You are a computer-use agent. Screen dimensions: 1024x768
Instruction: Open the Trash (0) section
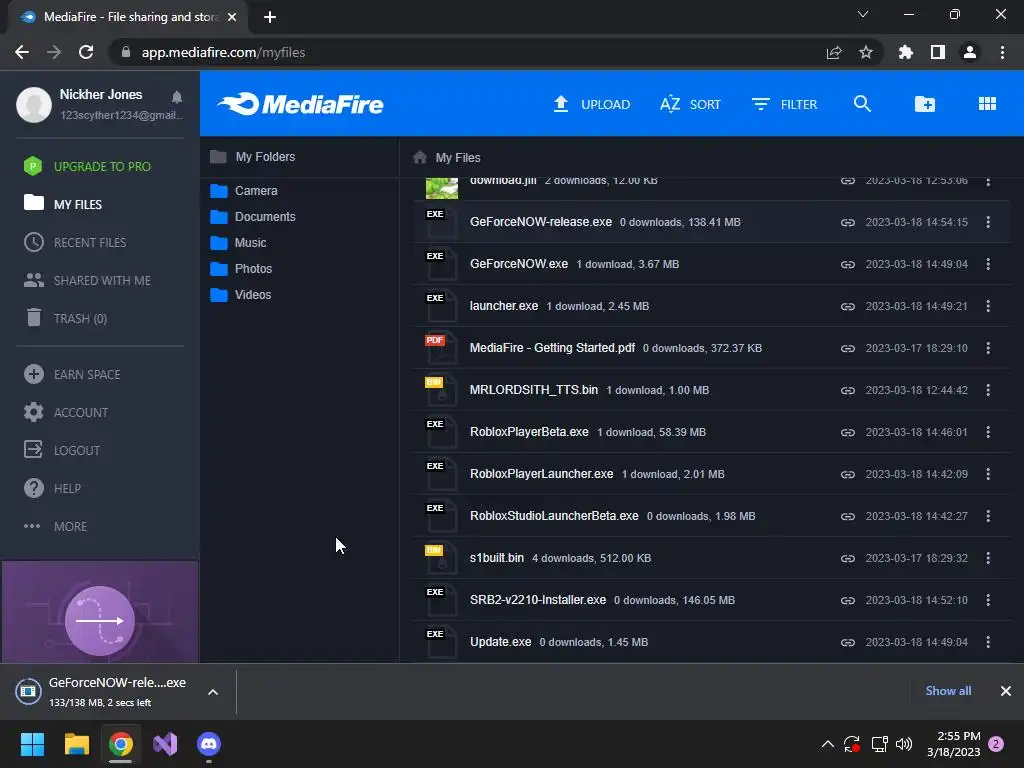tap(65, 318)
